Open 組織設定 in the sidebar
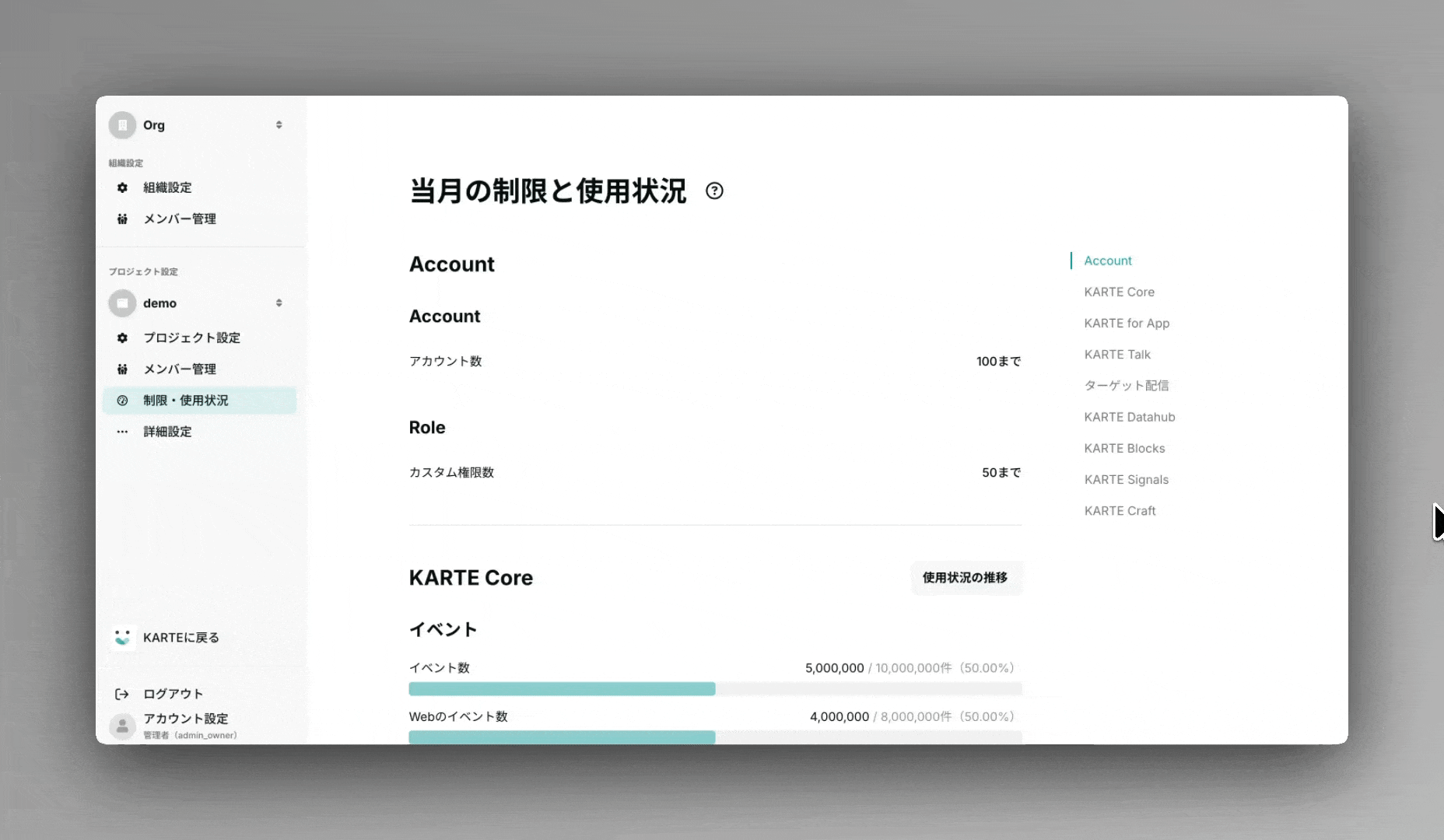 coord(167,187)
